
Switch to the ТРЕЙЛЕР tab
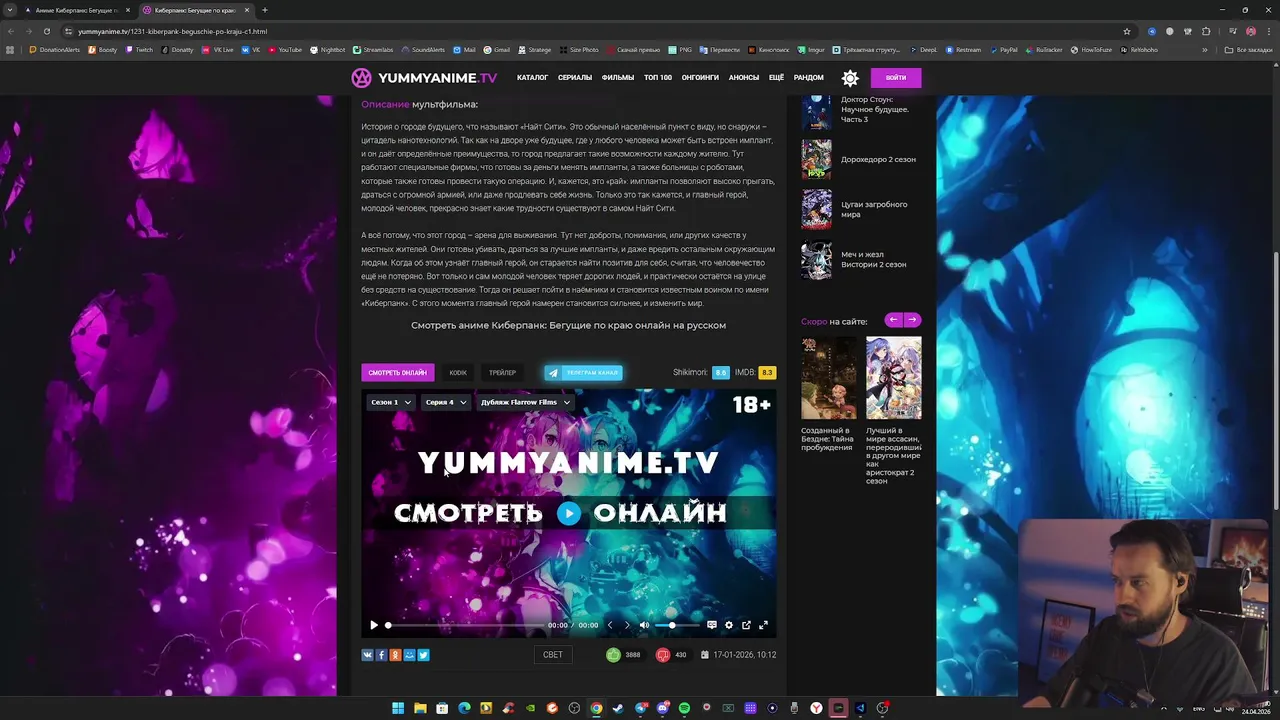tap(502, 373)
